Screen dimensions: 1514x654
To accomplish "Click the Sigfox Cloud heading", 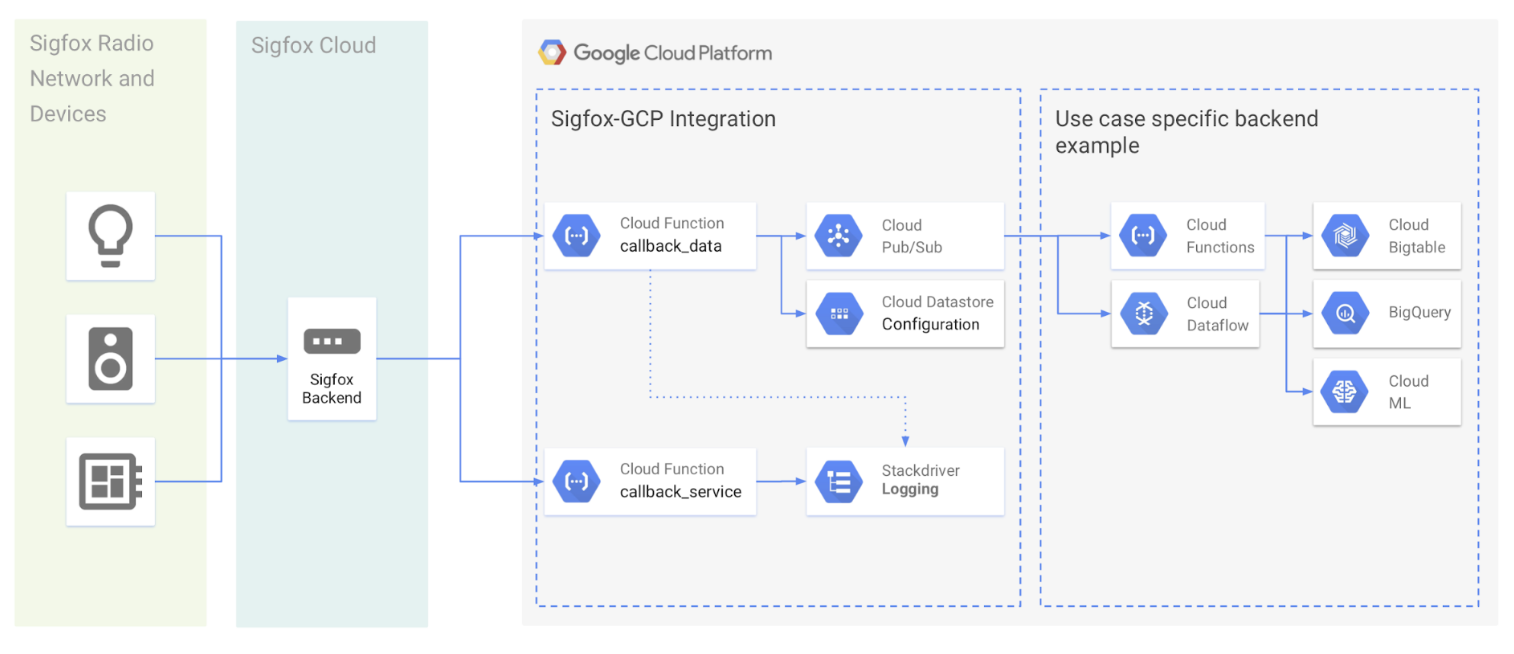I will 313,45.
